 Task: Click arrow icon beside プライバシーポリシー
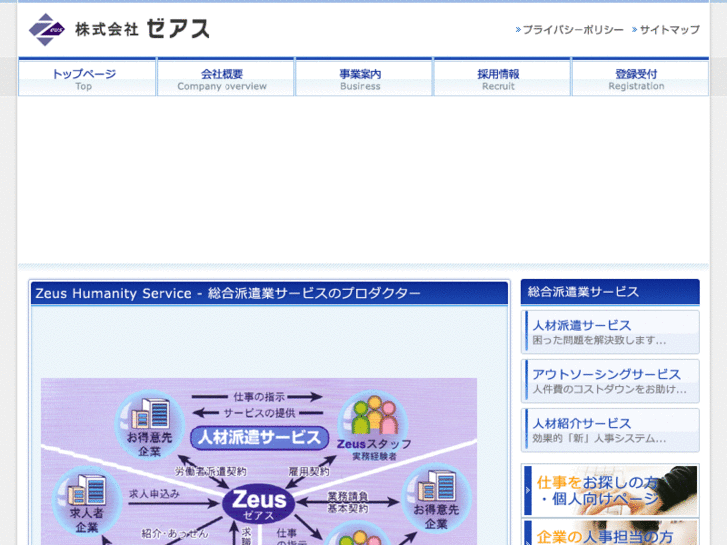[518, 30]
